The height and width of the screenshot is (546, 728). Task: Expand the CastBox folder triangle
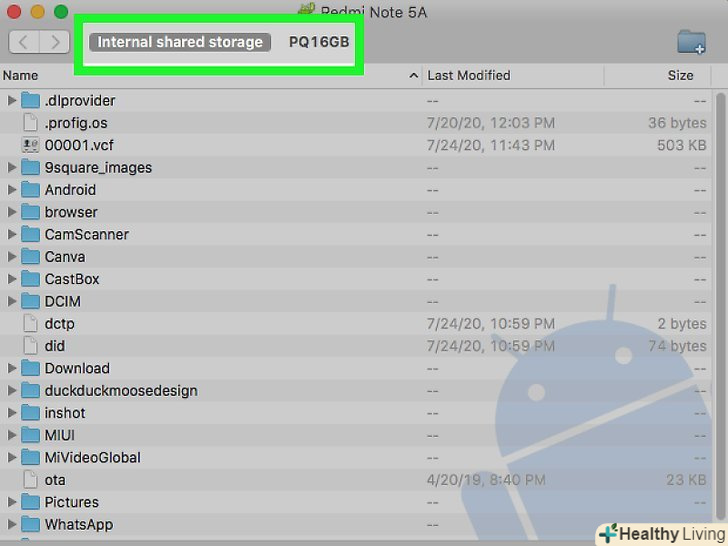point(12,279)
